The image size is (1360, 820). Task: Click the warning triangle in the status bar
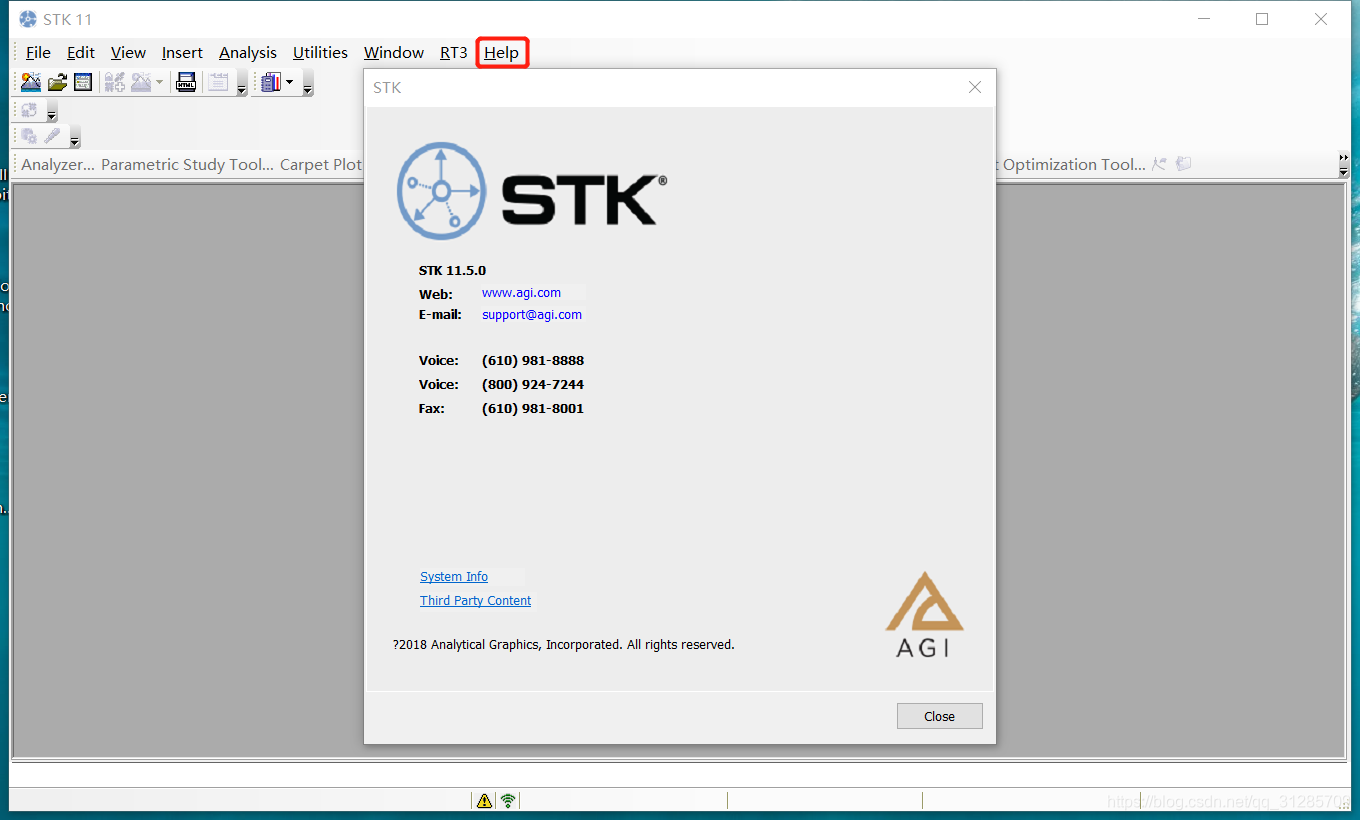484,800
